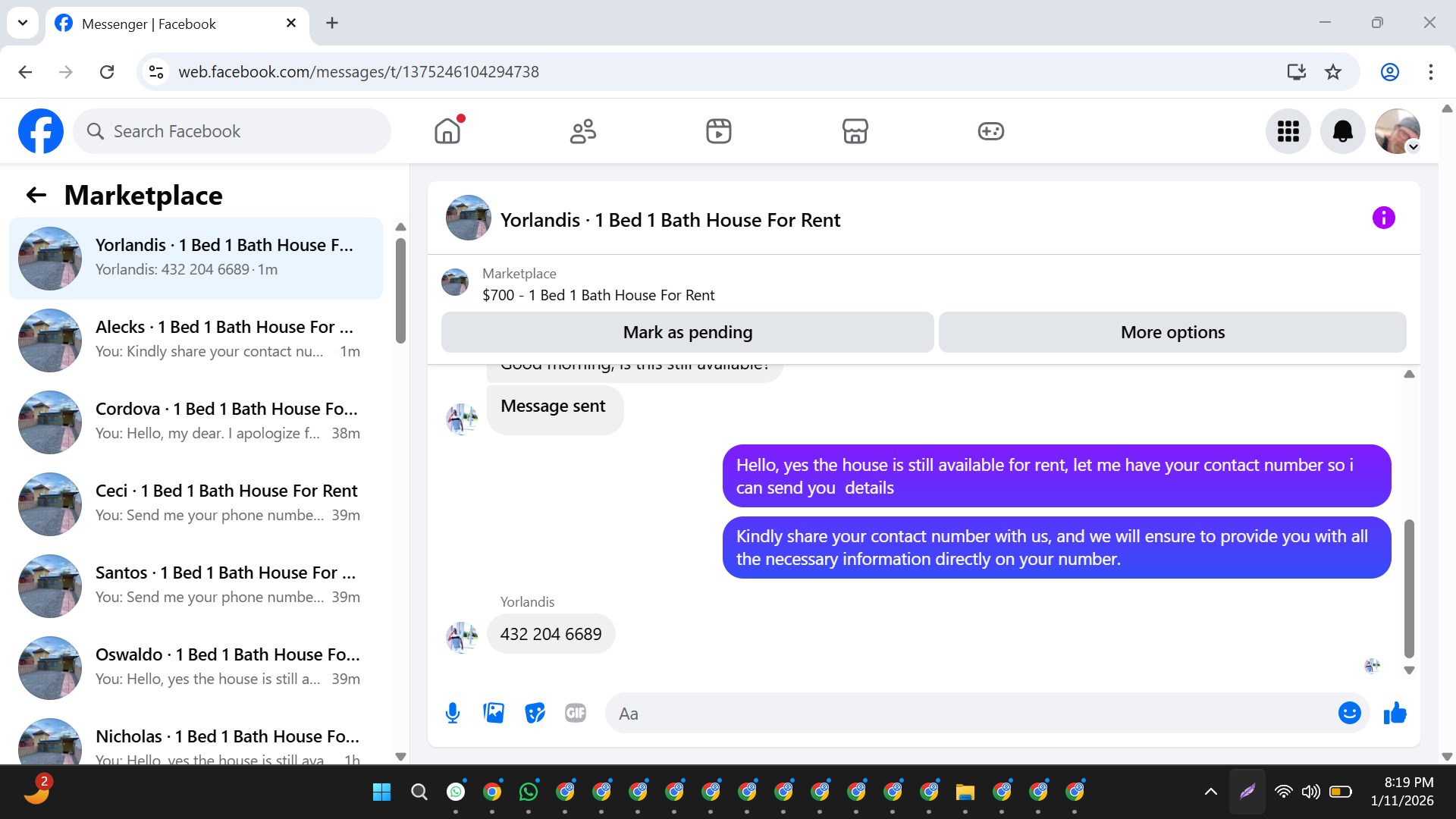Open the Cordova conversation
Viewport: 1456px width, 819px height.
(x=196, y=422)
